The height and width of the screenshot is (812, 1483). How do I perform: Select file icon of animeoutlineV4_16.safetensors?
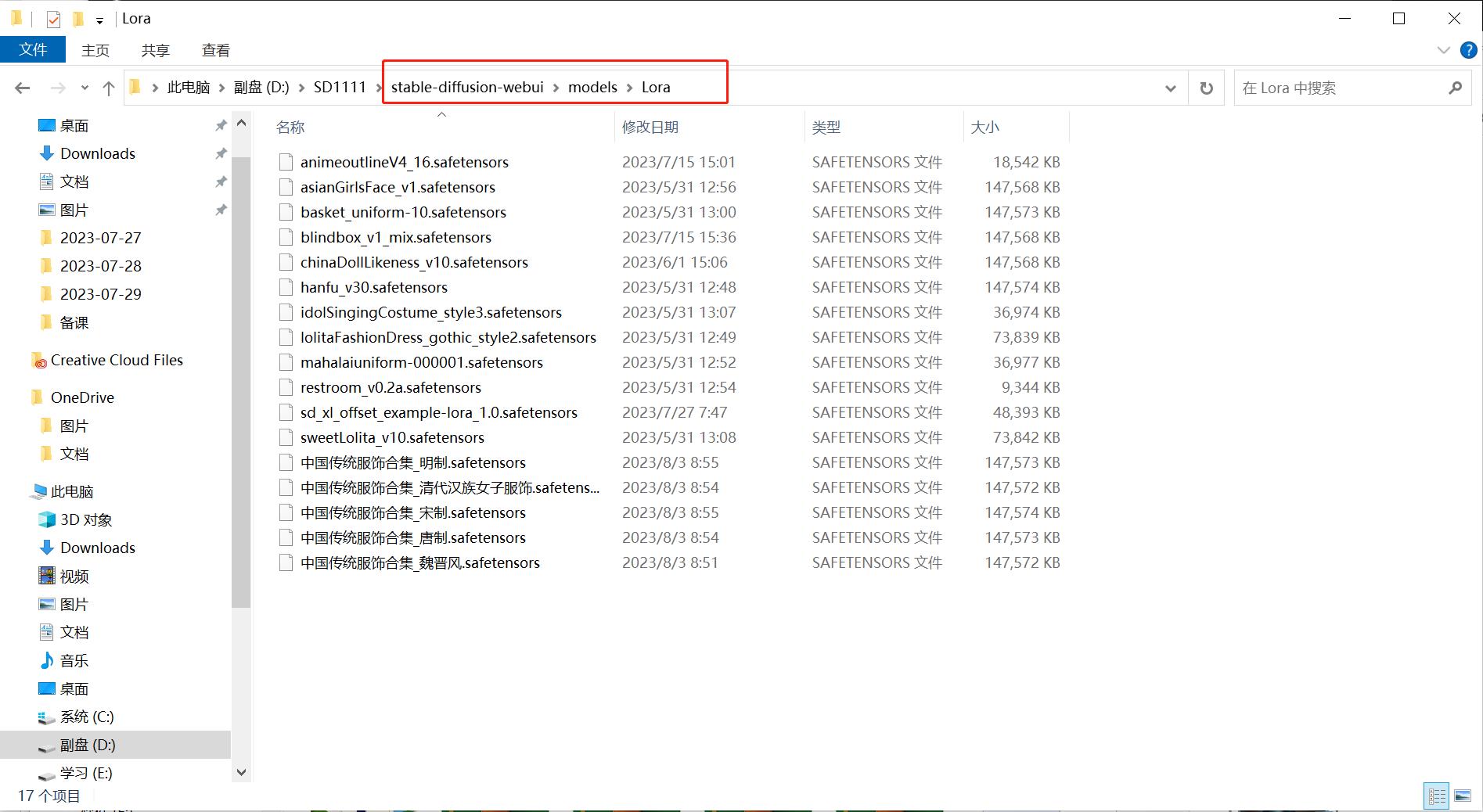pyautogui.click(x=286, y=162)
